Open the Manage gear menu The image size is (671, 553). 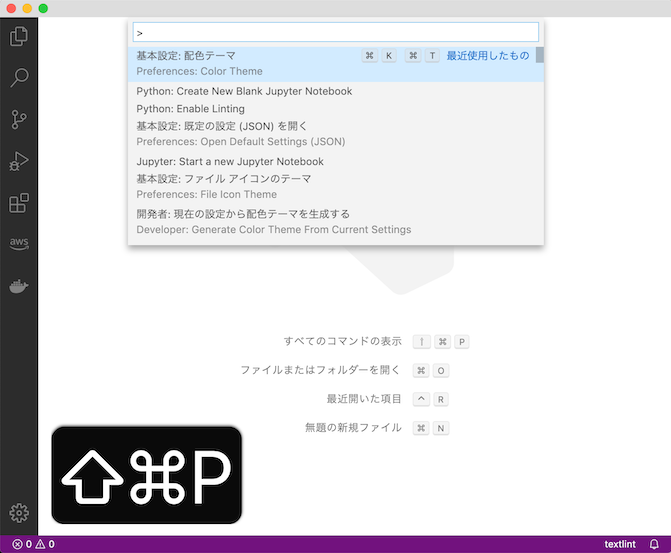(19, 513)
